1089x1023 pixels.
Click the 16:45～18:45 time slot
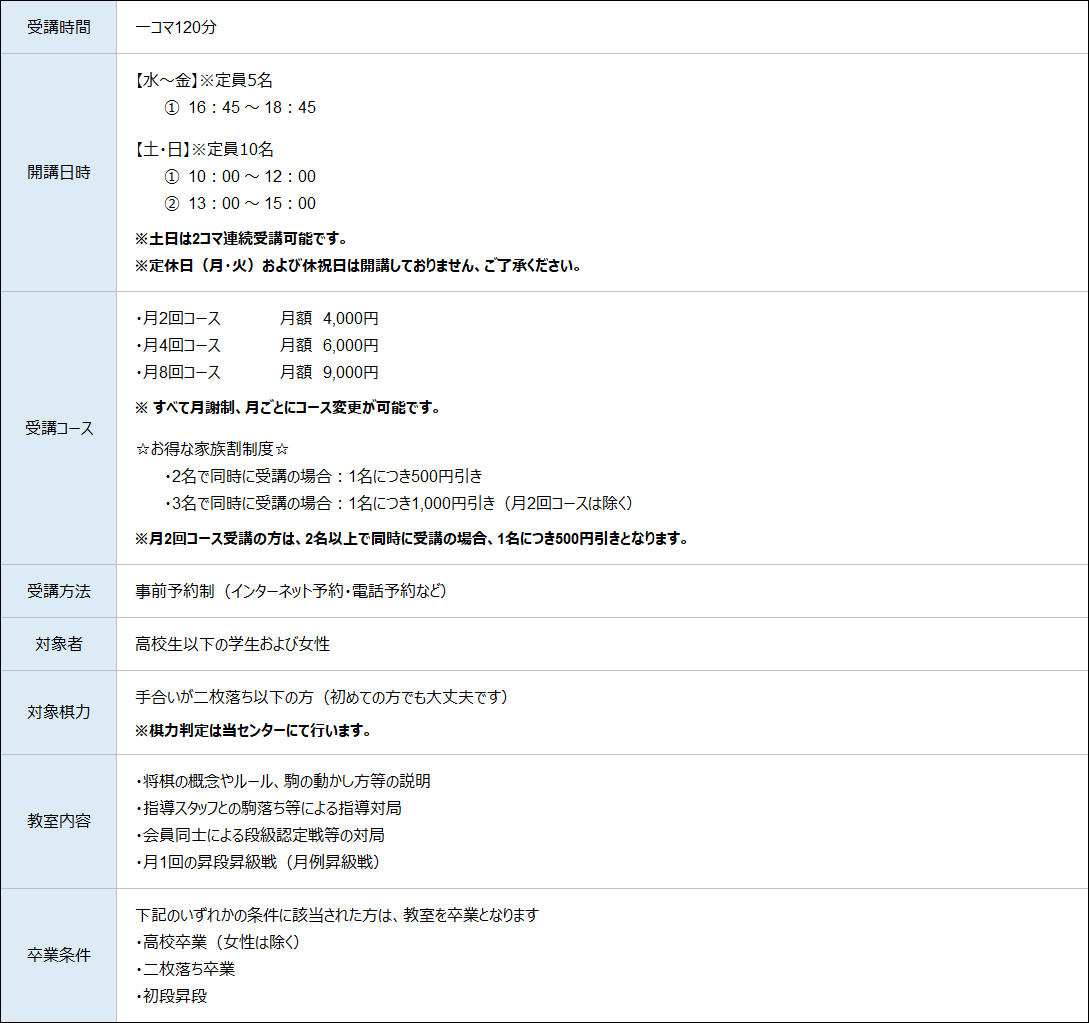(x=251, y=107)
